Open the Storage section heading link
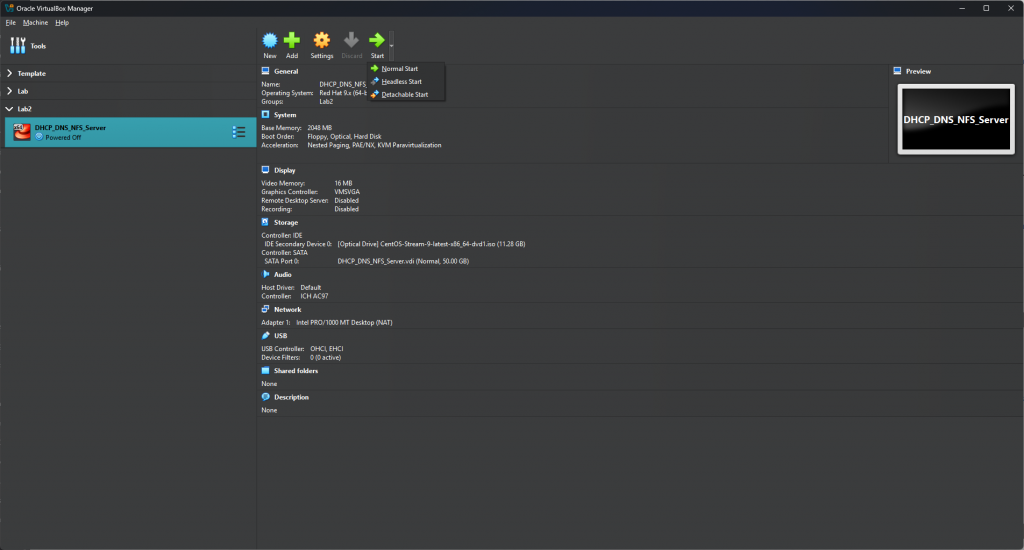Image resolution: width=1024 pixels, height=550 pixels. point(286,223)
